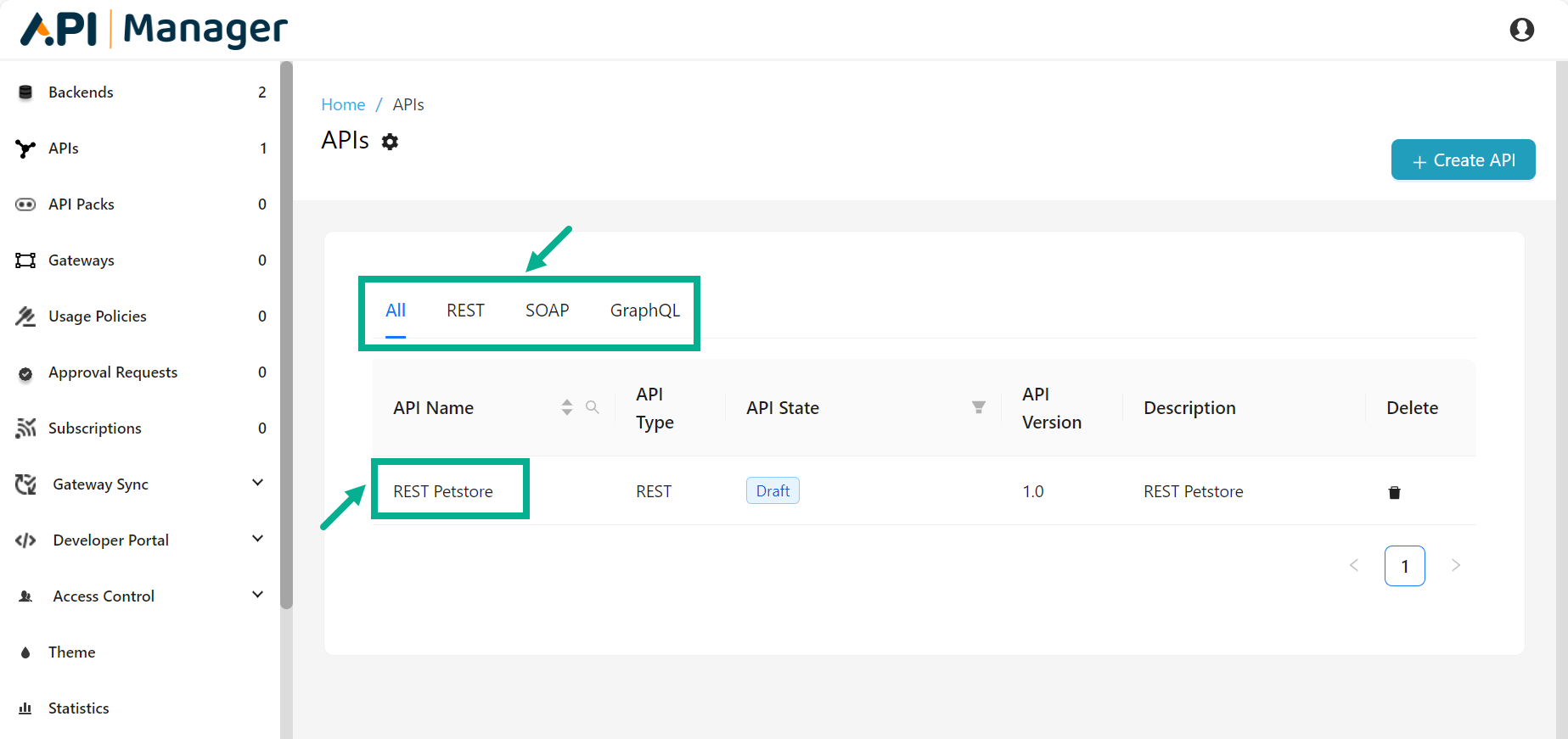Open the APIs settings gear icon
The height and width of the screenshot is (739, 1568).
pos(390,142)
